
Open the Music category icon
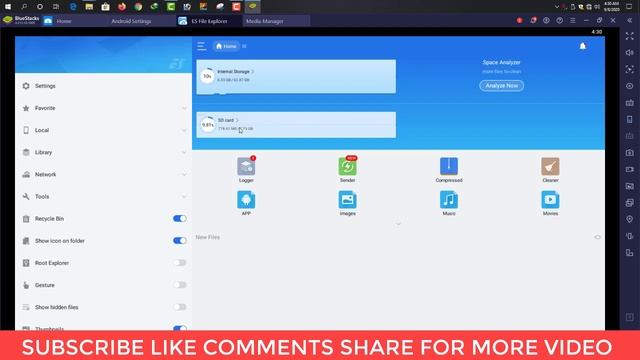(449, 200)
